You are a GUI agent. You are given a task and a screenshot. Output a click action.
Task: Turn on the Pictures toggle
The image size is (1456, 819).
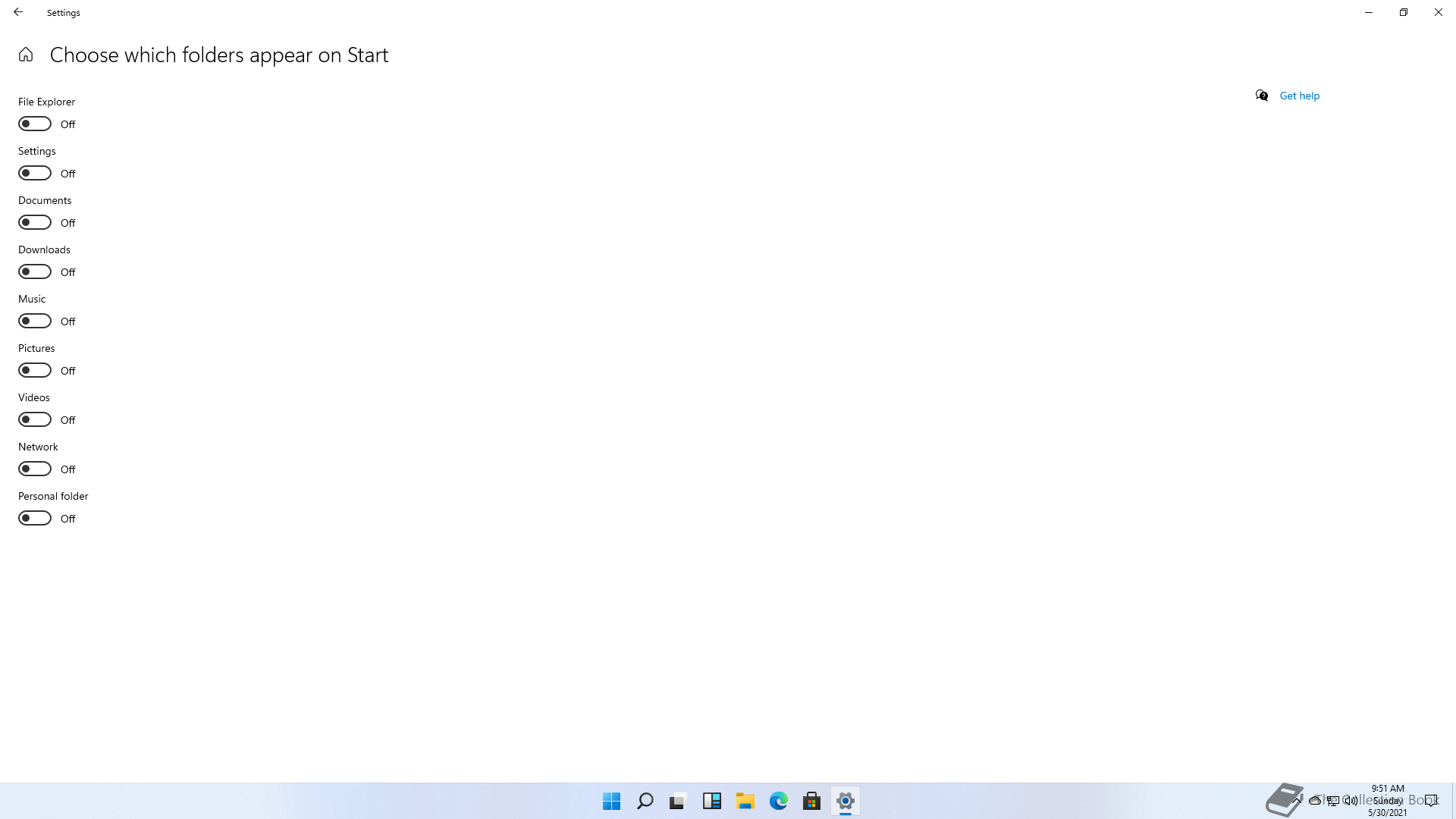[35, 370]
